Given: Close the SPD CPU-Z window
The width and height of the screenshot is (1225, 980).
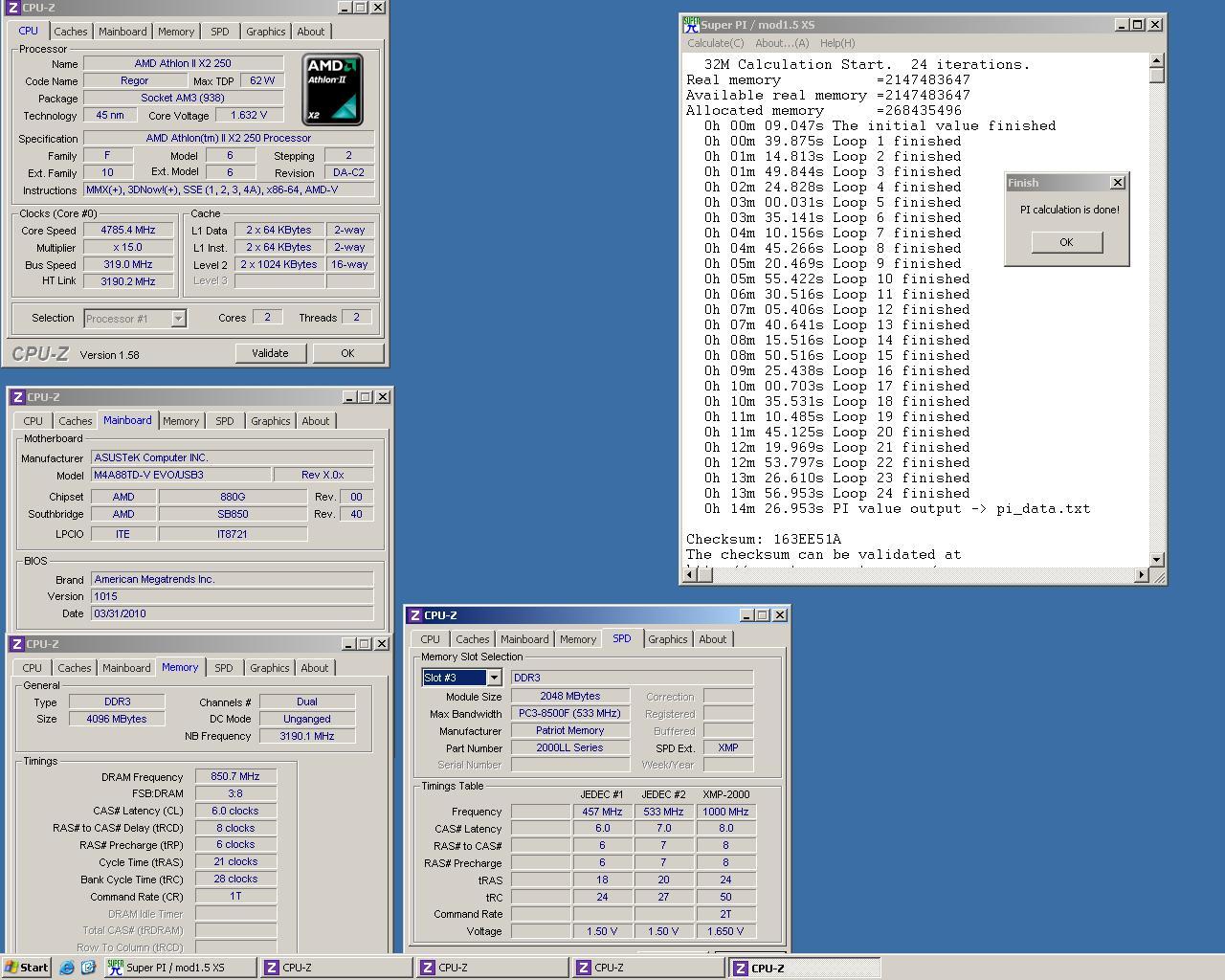Looking at the screenshot, I should (780, 615).
